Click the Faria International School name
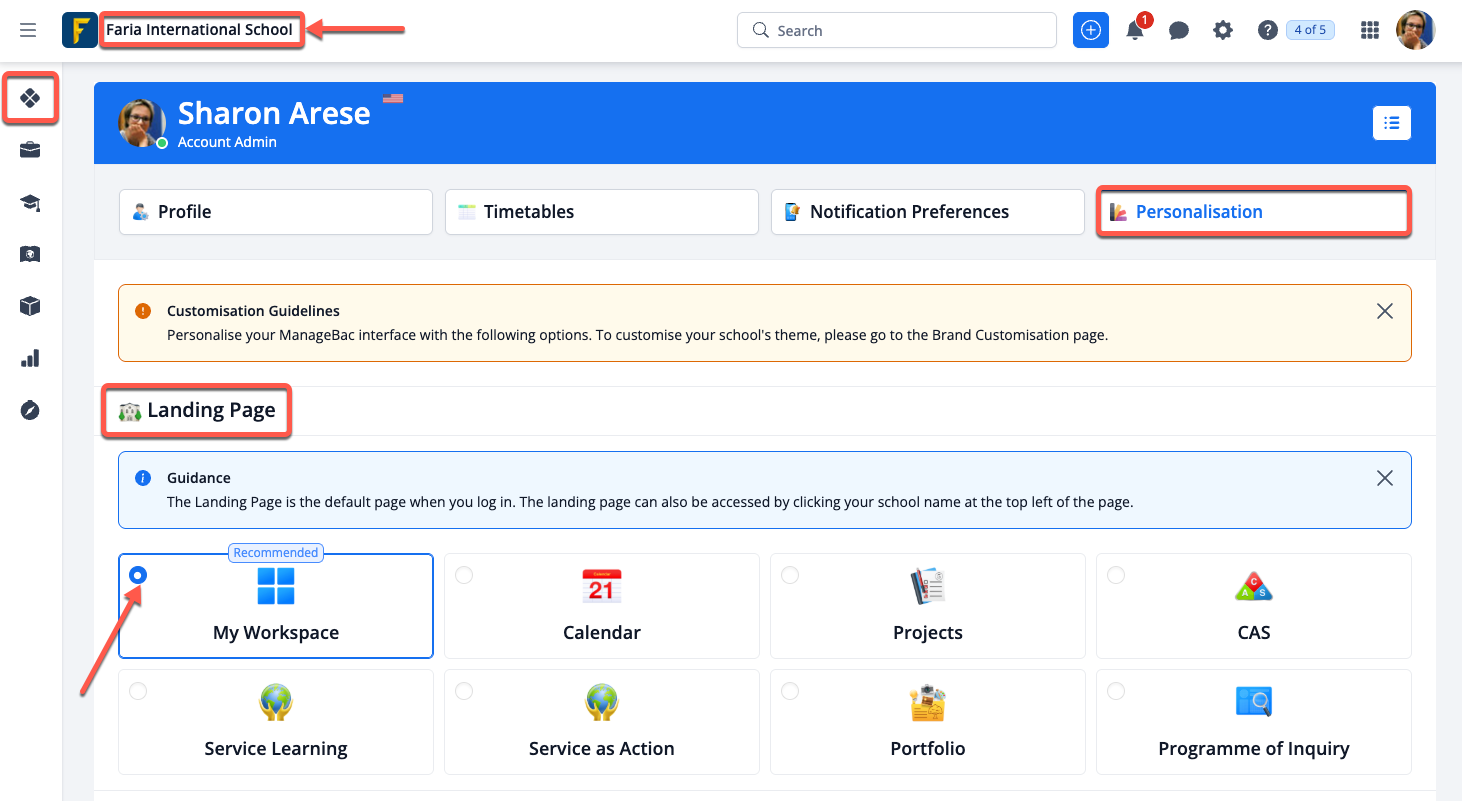 [x=200, y=30]
